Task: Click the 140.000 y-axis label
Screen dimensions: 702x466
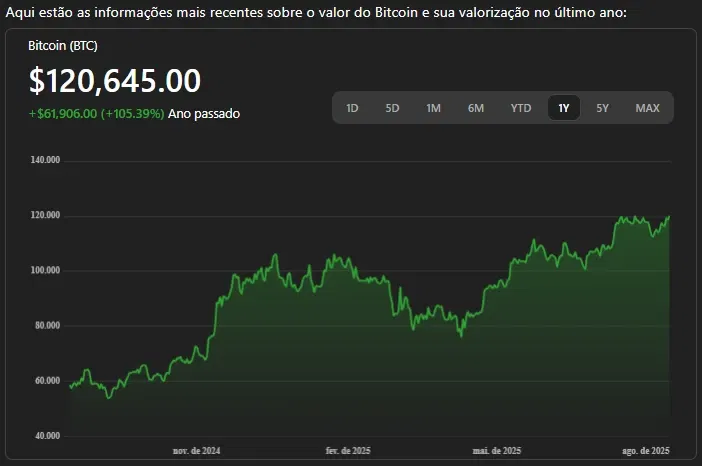Action: pos(46,160)
